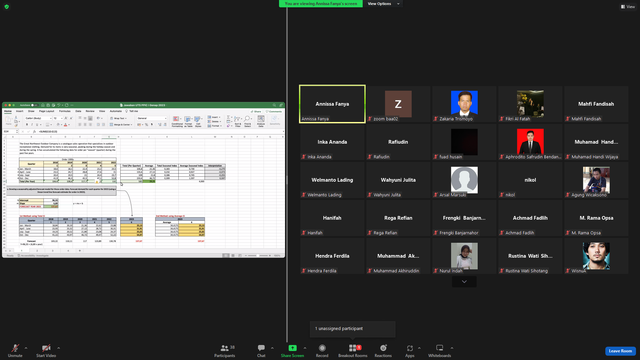Open Cell Styles in Excel
Viewport: 640px width, 360px height.
[198, 122]
